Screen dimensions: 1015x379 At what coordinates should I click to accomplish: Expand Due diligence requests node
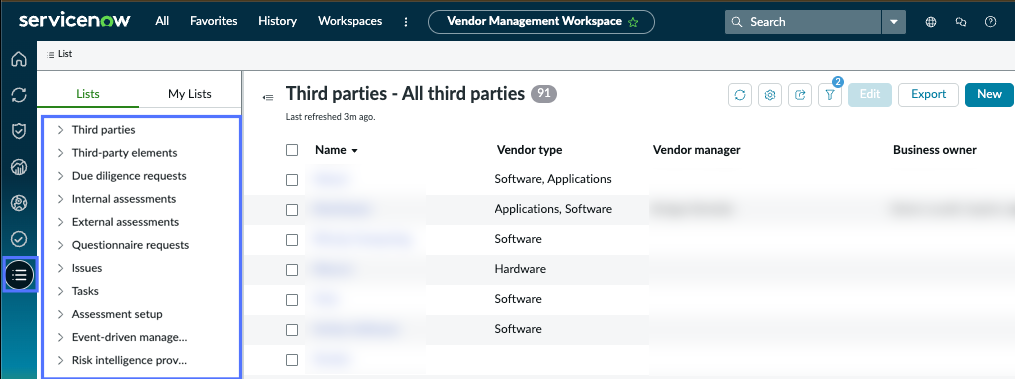60,176
